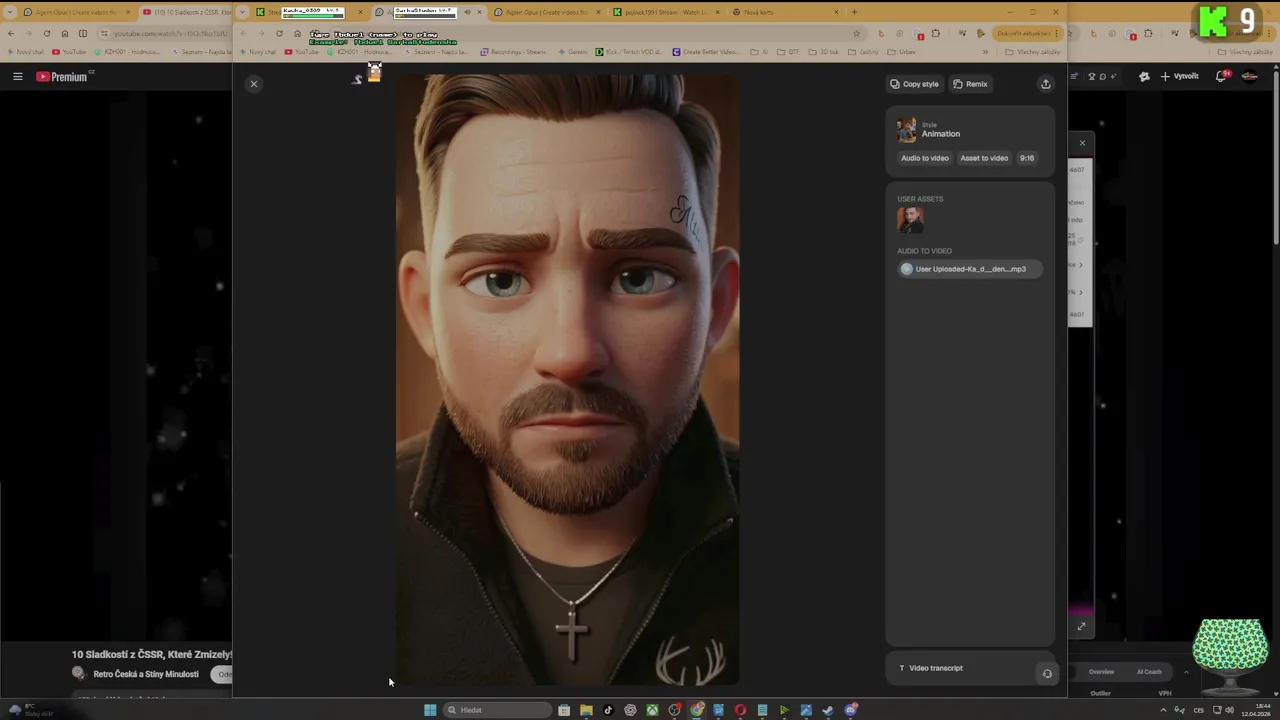Screen dimensions: 1280x720
Task: Open the YouTube account avatar
Action: [x=1250, y=76]
